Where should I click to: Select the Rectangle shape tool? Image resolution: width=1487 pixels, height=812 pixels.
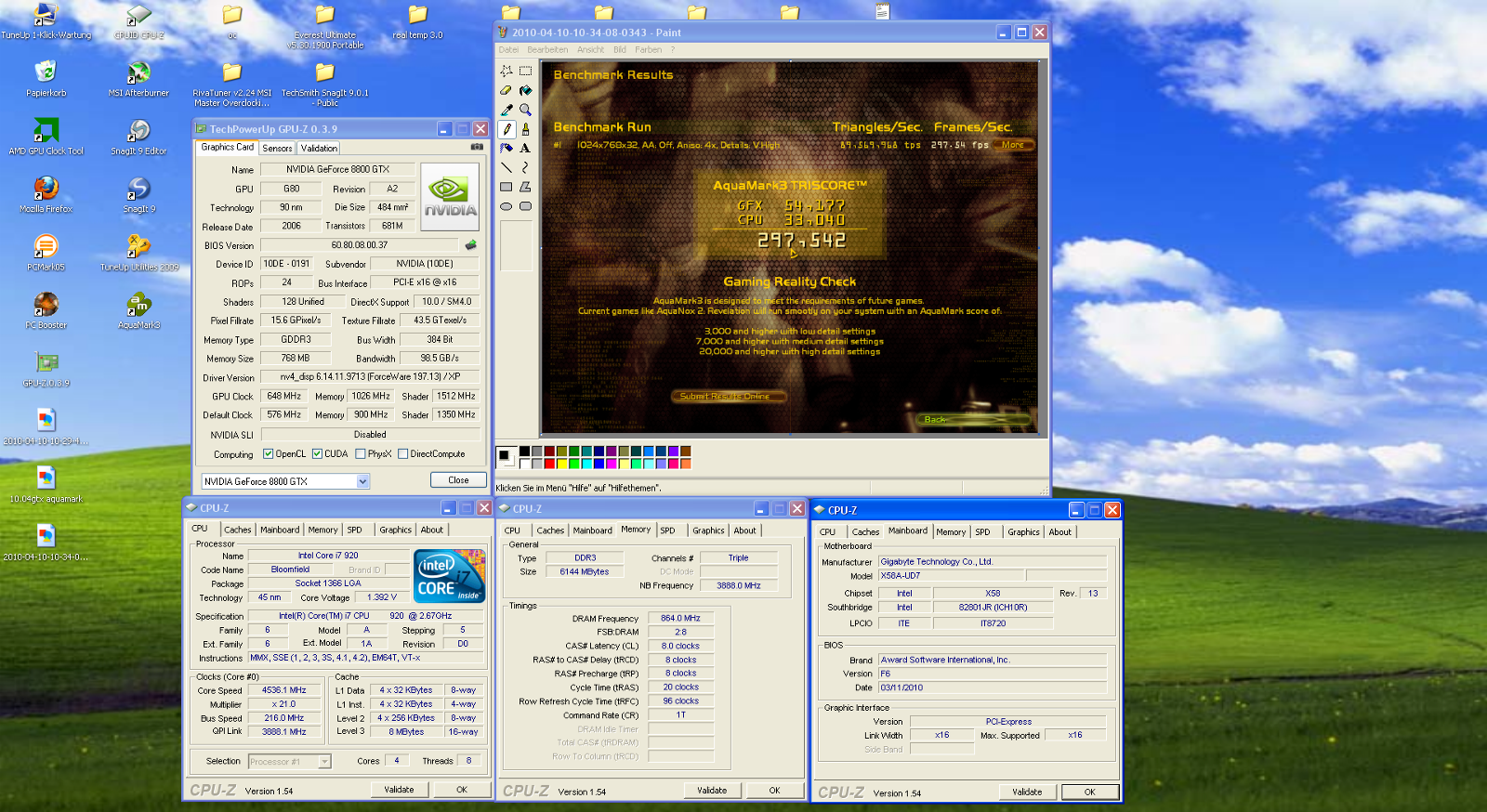click(507, 187)
